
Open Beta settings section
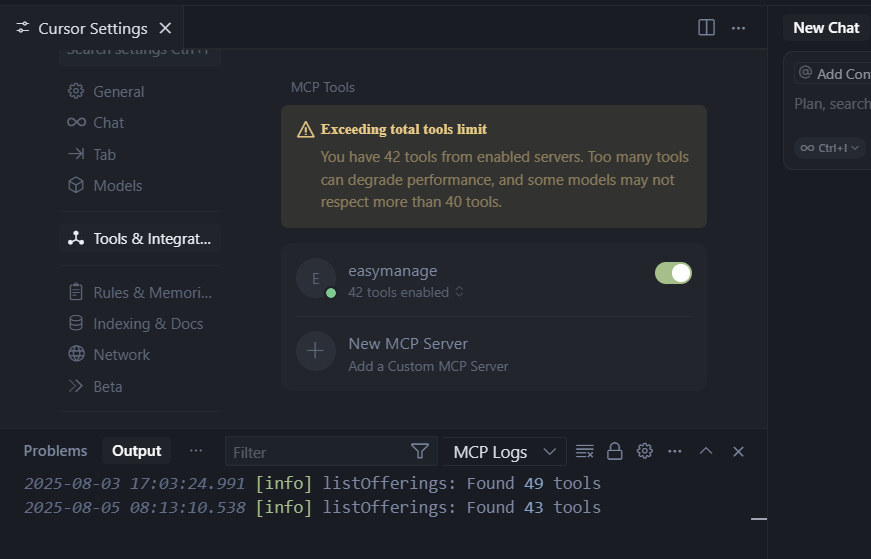coord(139,386)
